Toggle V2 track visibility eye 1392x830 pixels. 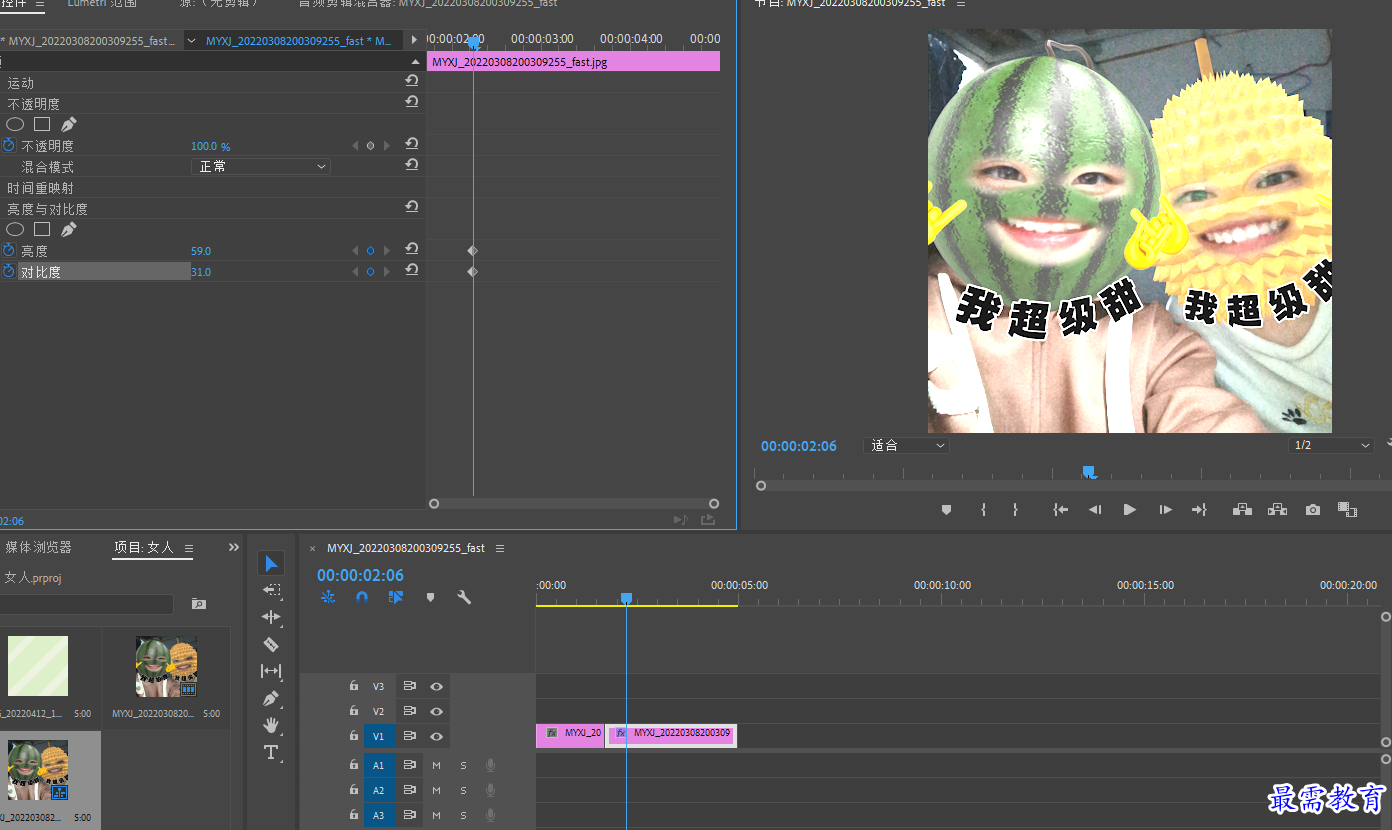[x=437, y=712]
